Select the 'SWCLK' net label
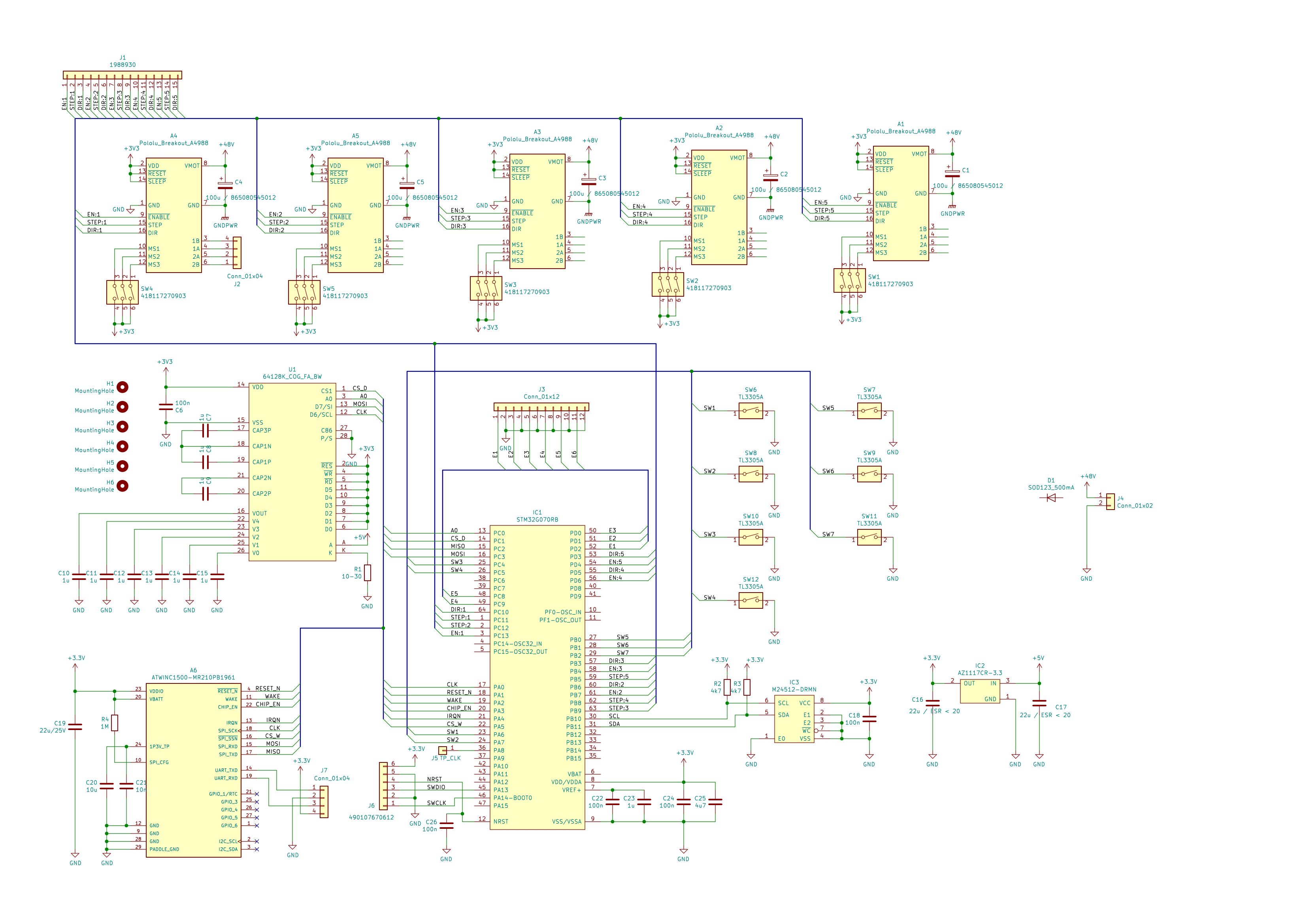 point(437,804)
